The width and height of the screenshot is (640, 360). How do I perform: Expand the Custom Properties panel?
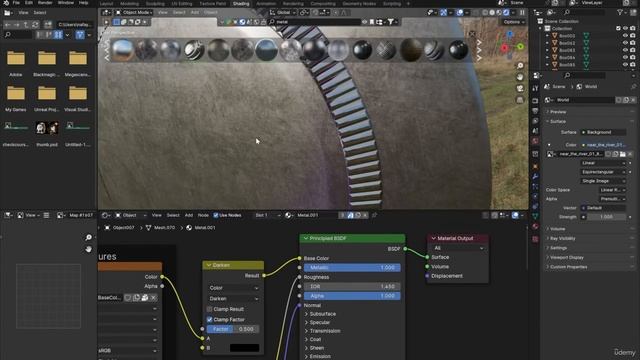coord(569,267)
